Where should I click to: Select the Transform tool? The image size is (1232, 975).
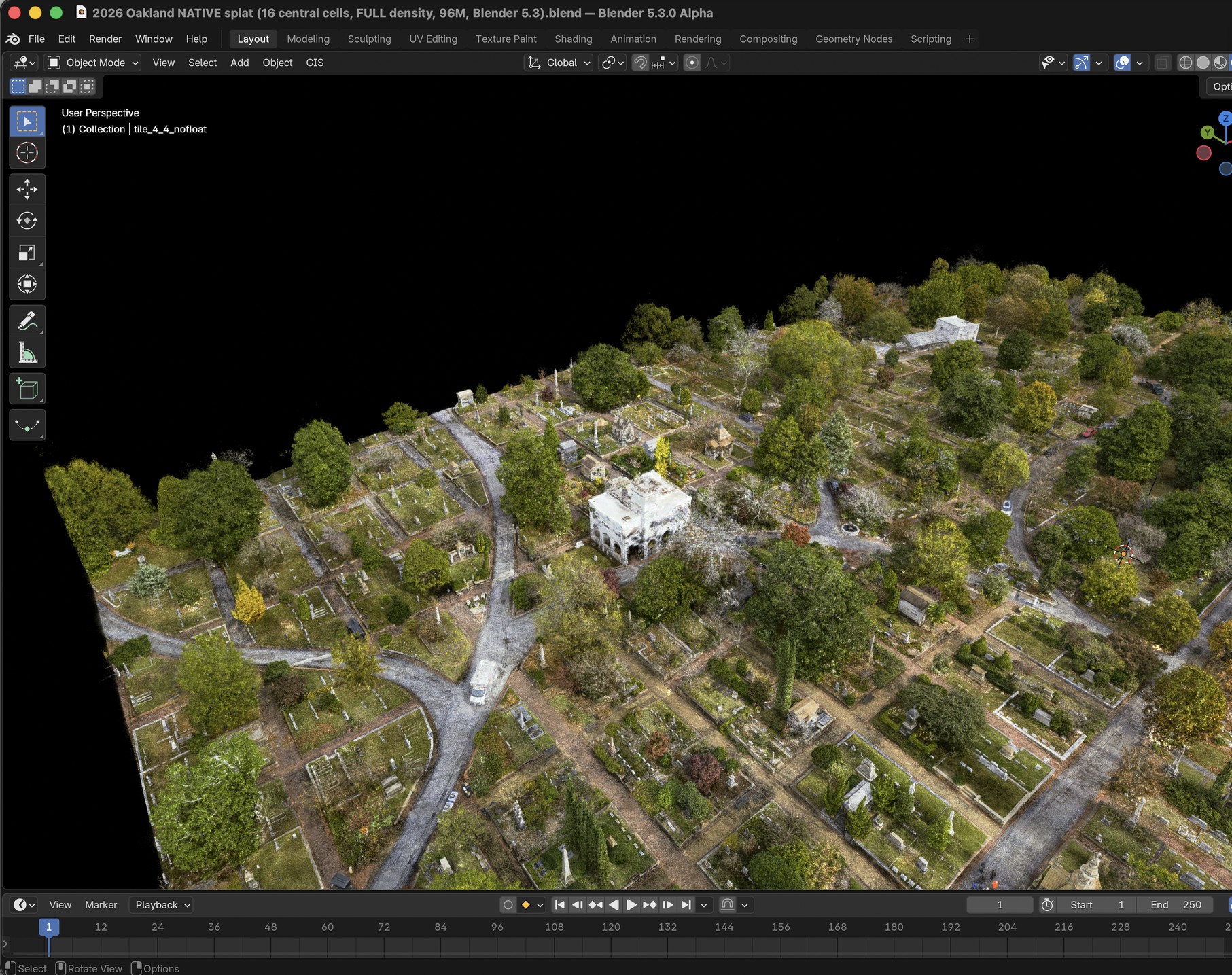[x=27, y=284]
